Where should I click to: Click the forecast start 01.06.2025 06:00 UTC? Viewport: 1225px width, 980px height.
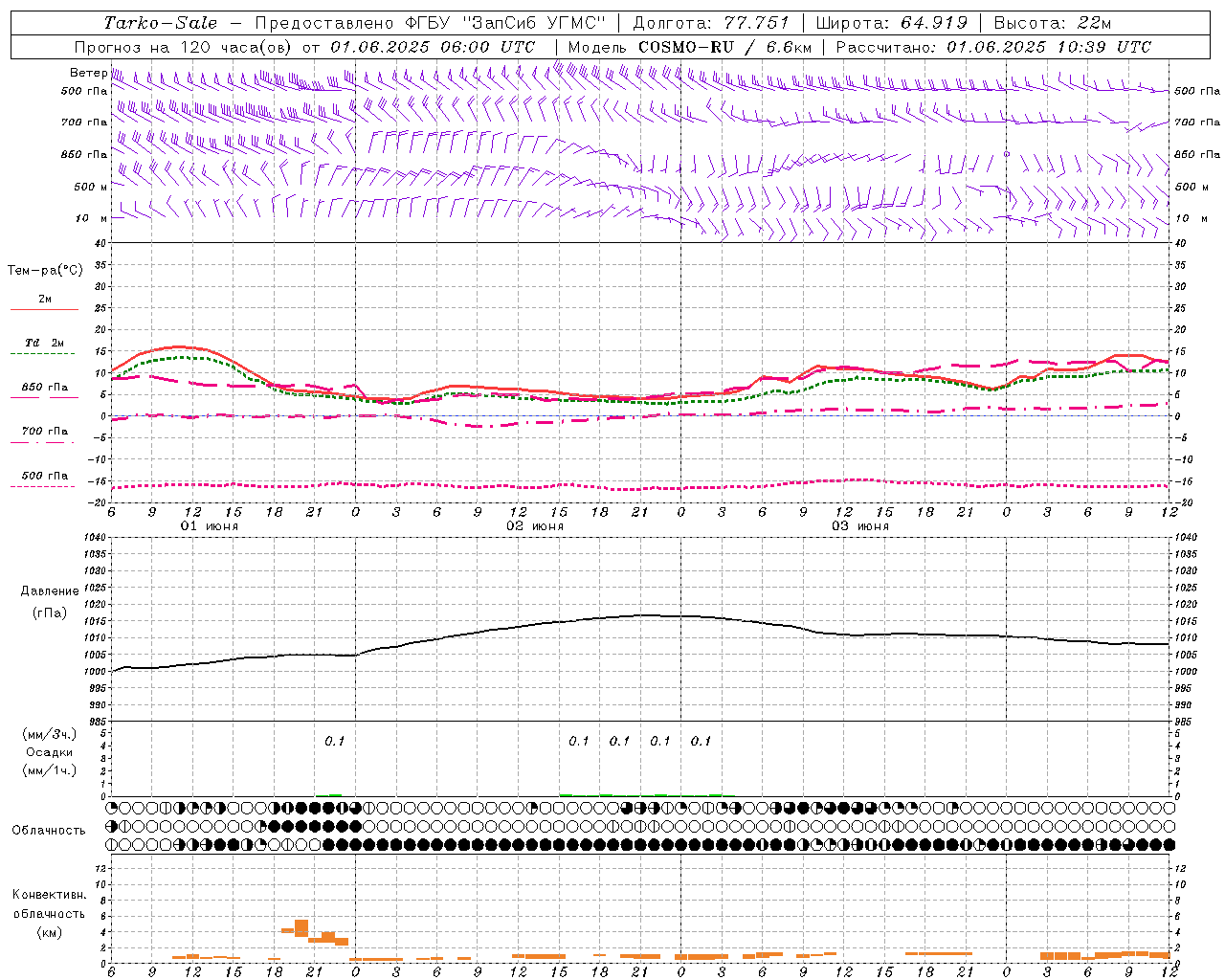[433, 47]
